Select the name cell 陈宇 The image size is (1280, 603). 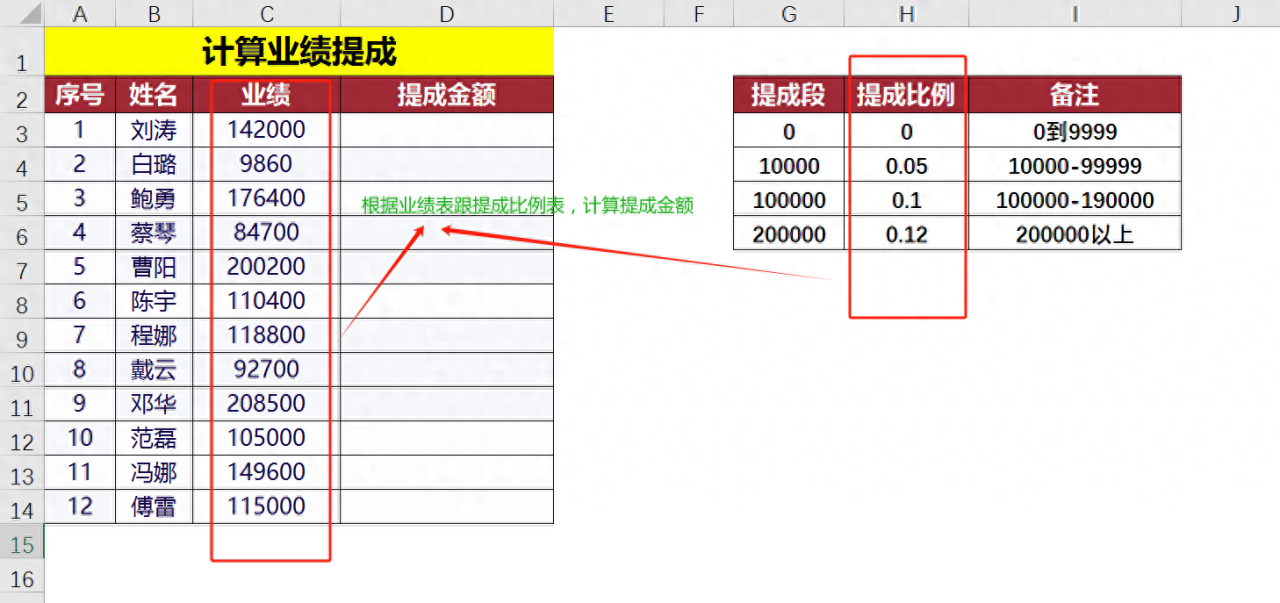click(154, 301)
